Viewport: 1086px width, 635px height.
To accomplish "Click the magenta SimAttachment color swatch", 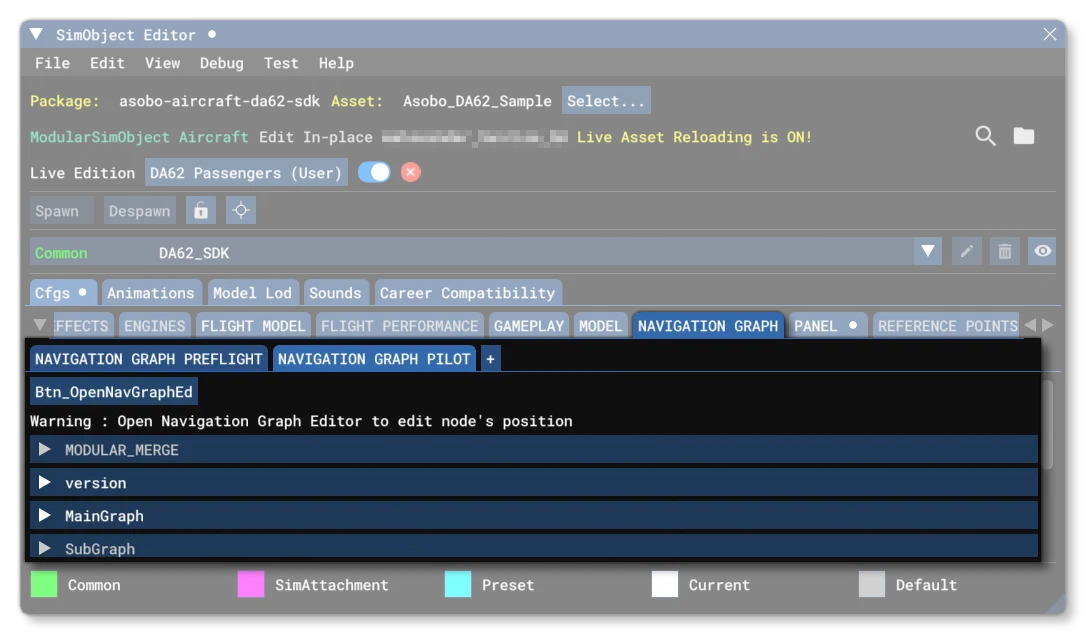I will pyautogui.click(x=251, y=584).
